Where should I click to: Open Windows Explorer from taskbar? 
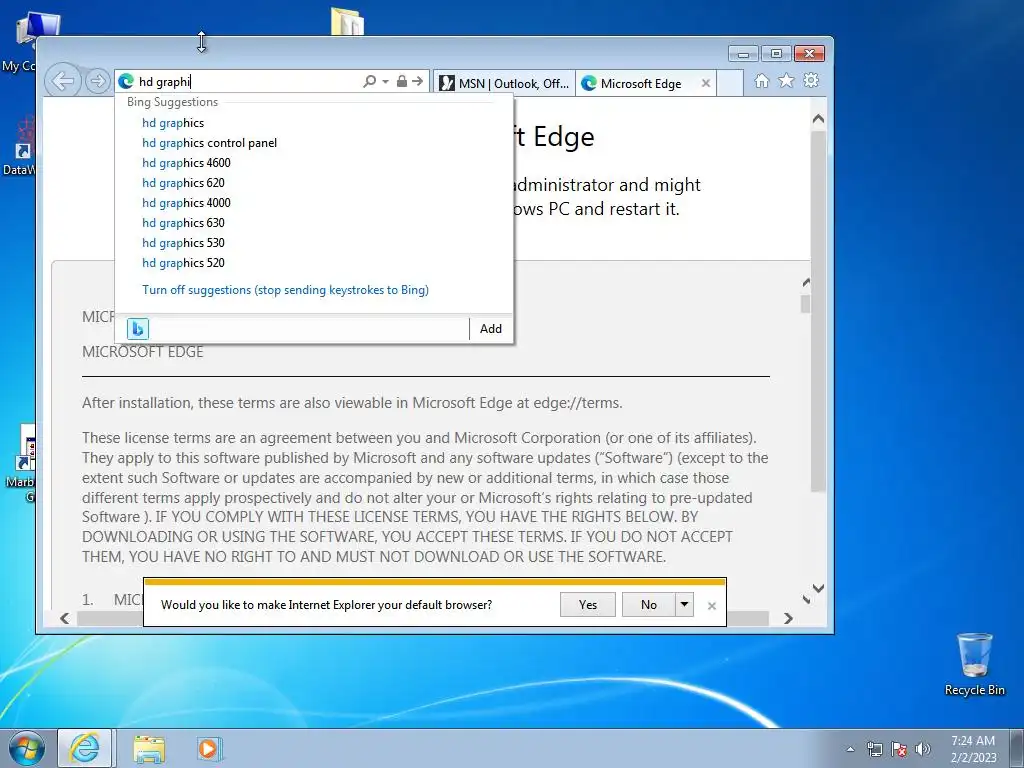(x=149, y=748)
